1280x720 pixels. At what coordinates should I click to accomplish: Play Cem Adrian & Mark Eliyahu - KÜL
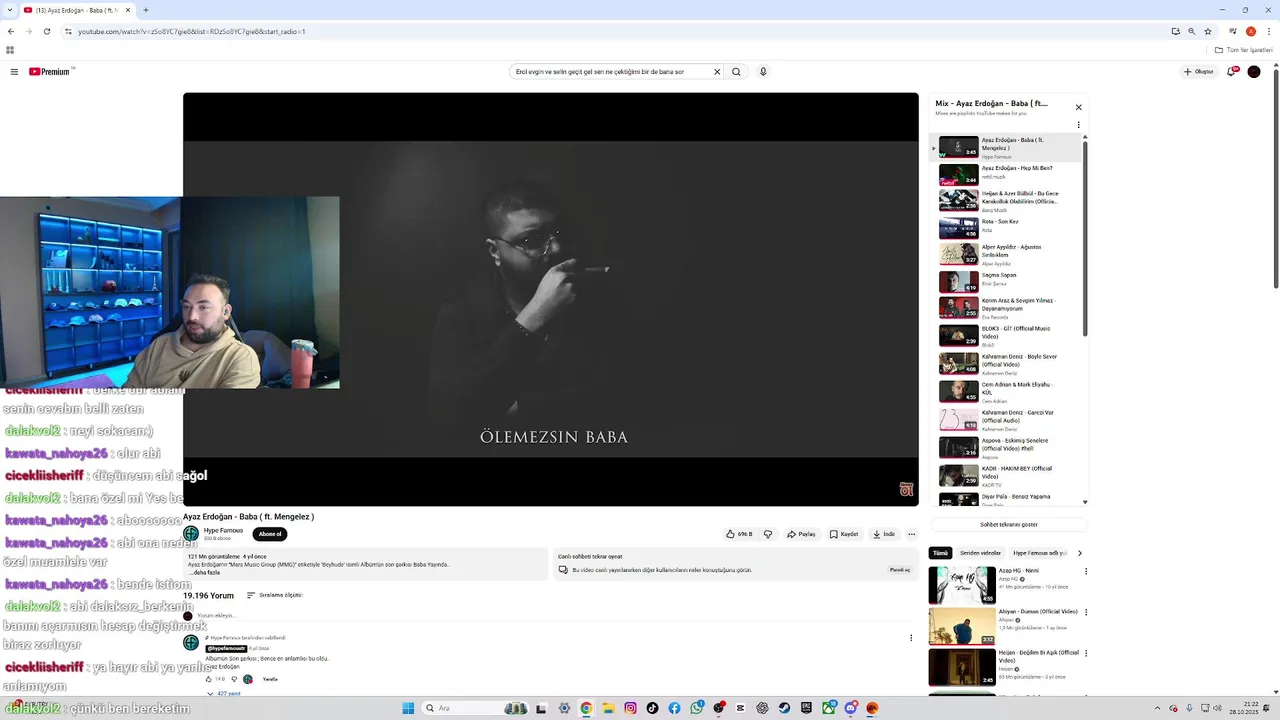(1005, 392)
